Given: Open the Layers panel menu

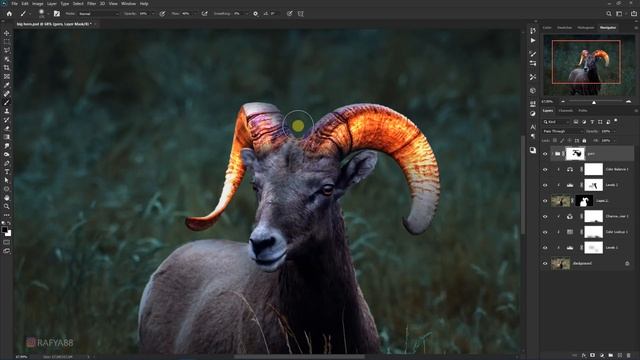Looking at the screenshot, I should click(636, 111).
